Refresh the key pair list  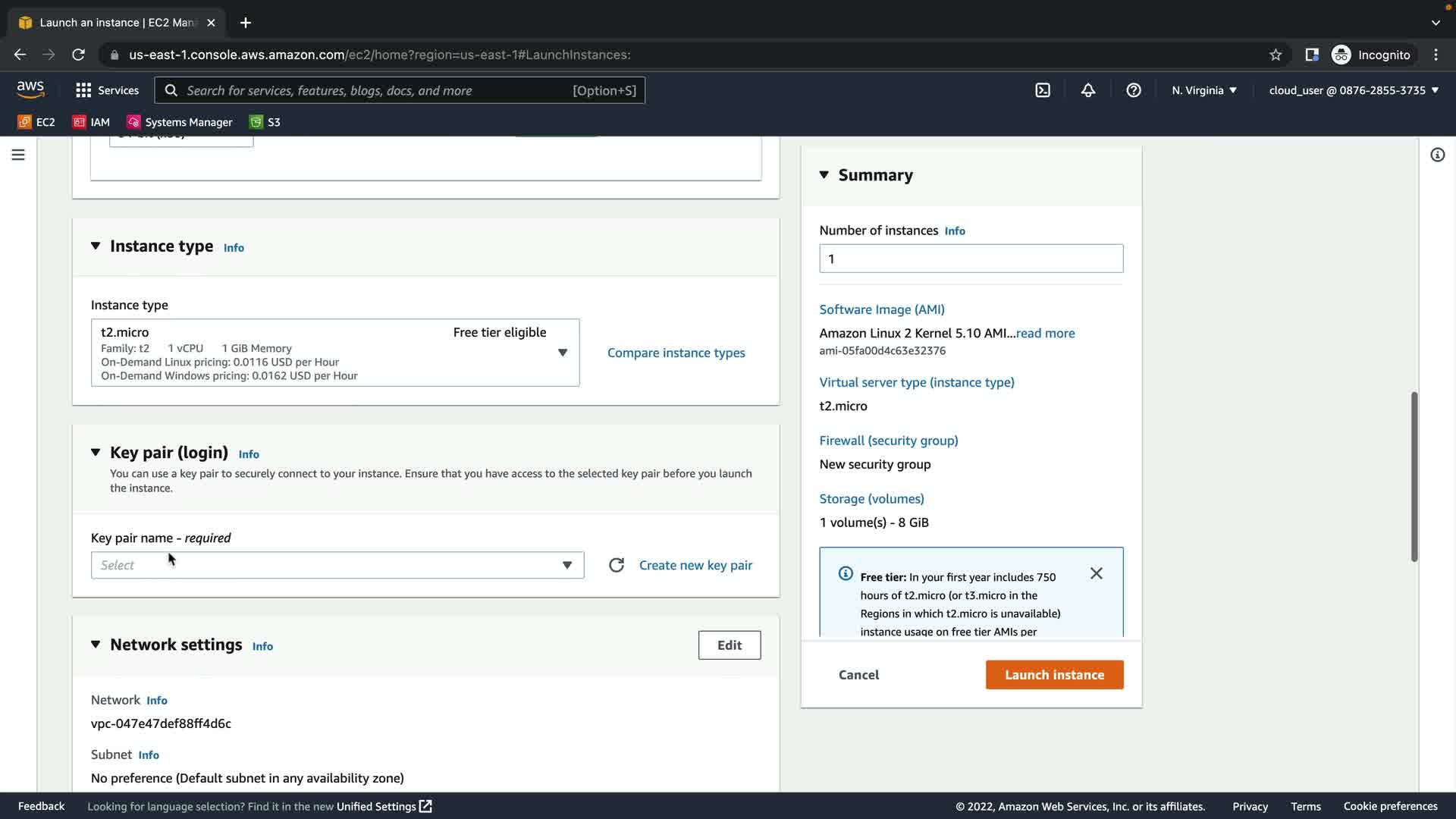(617, 565)
